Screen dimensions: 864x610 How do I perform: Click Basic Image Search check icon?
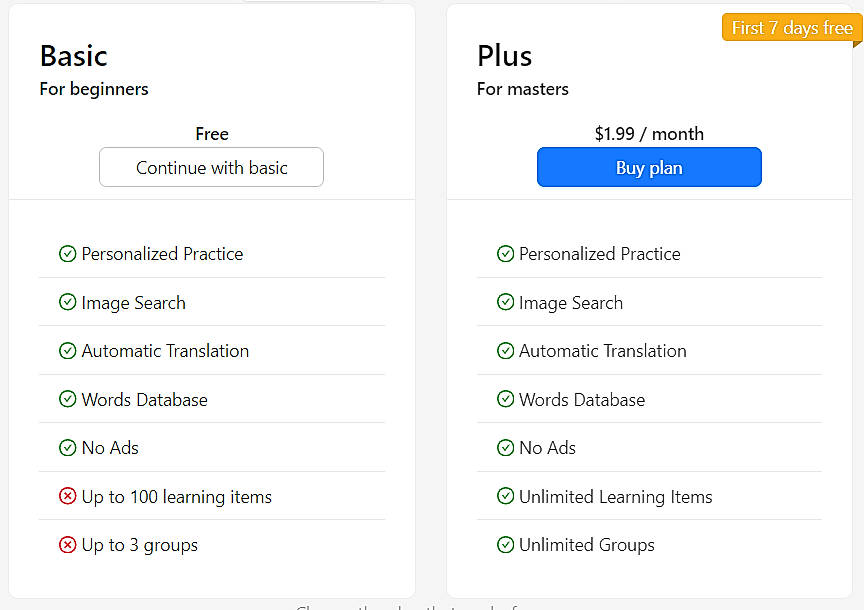(67, 302)
